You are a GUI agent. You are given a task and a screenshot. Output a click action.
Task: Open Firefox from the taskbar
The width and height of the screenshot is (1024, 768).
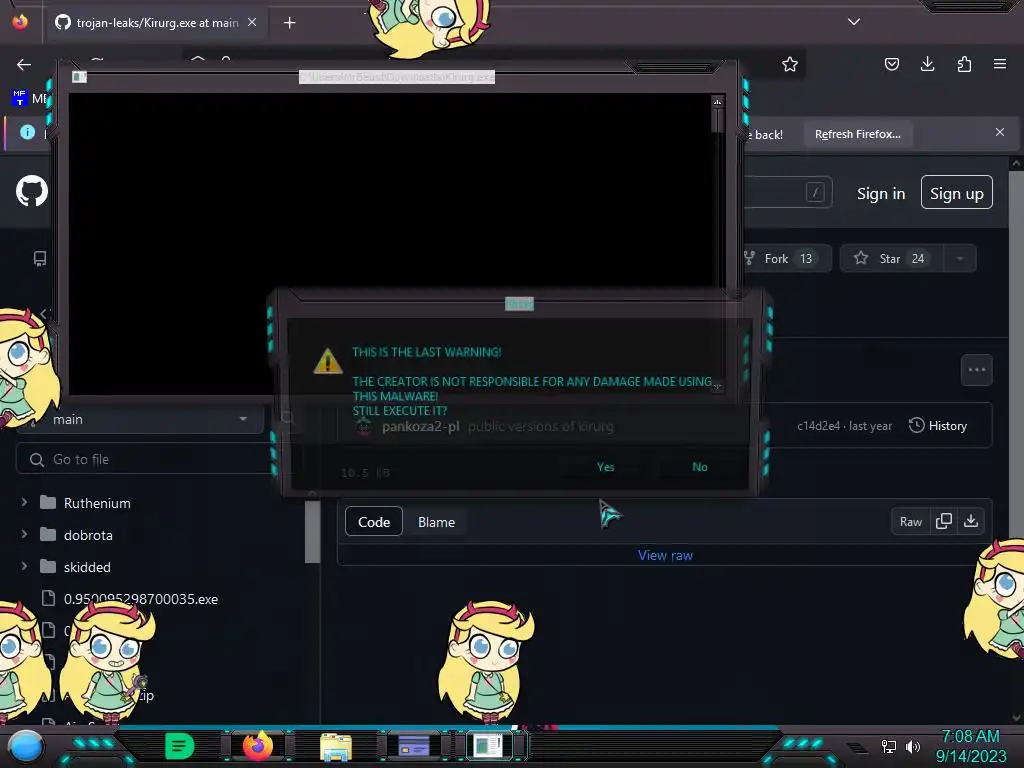[257, 746]
